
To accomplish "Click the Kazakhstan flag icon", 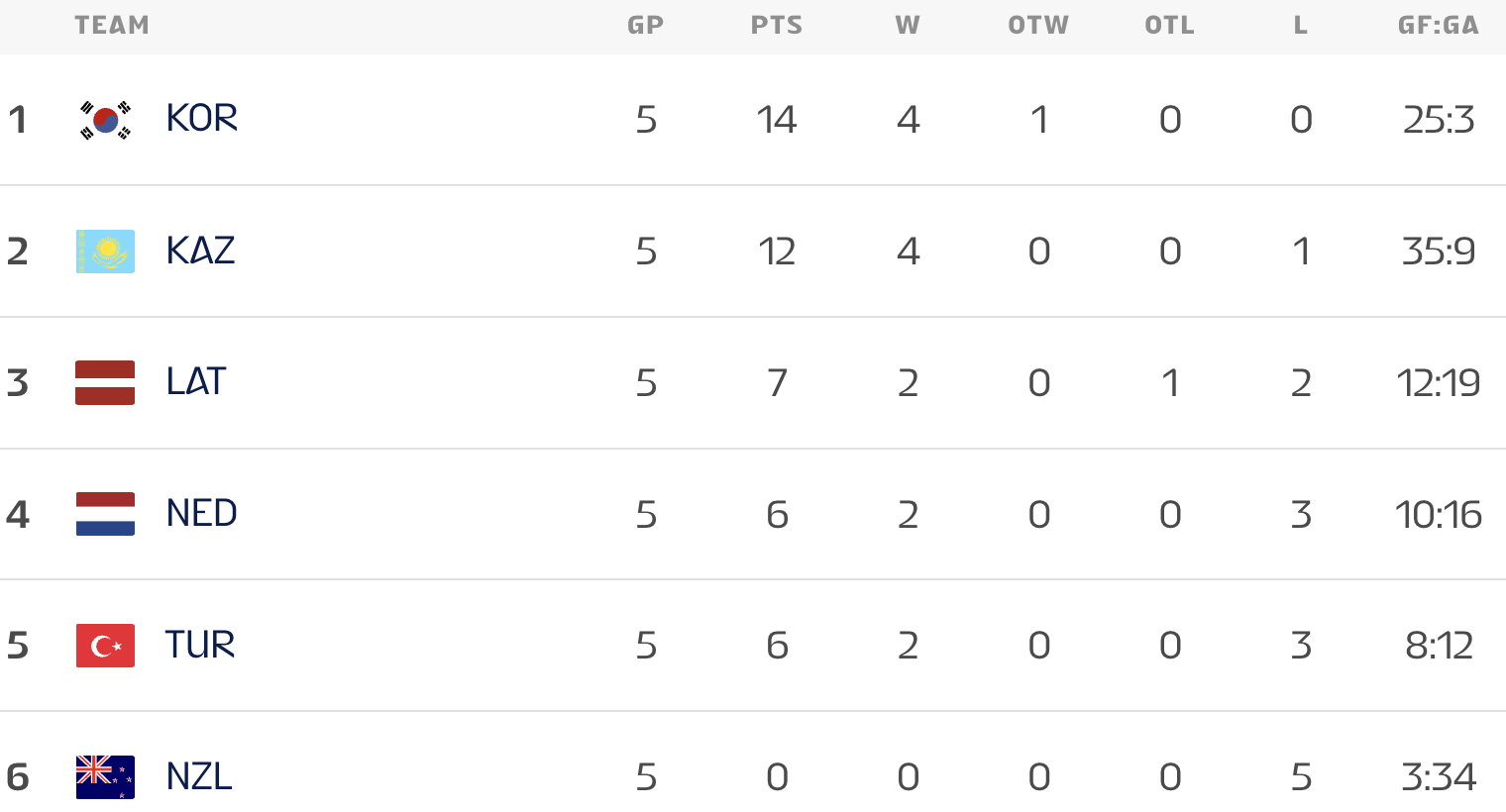I will coord(105,252).
